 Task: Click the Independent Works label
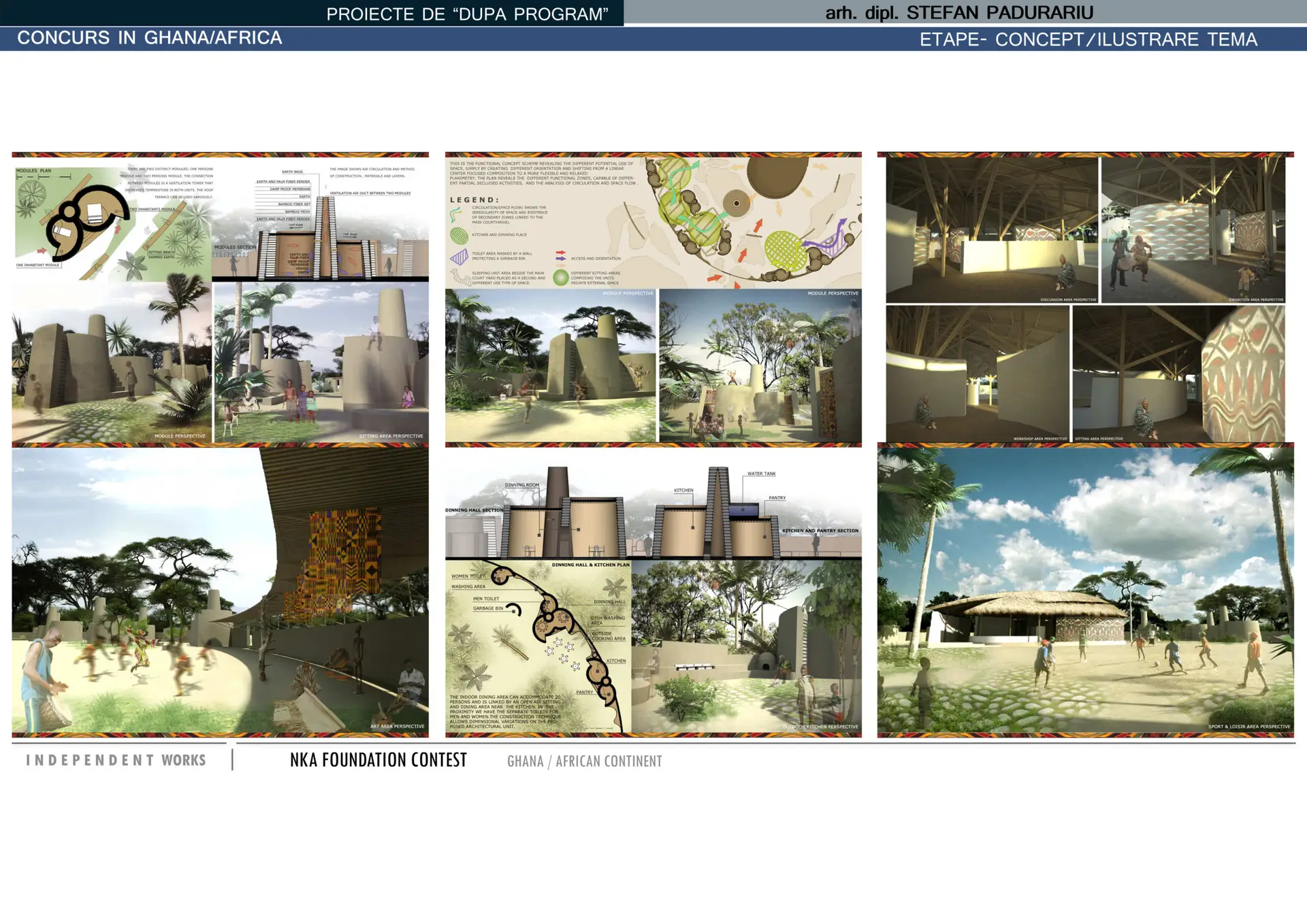tap(116, 760)
